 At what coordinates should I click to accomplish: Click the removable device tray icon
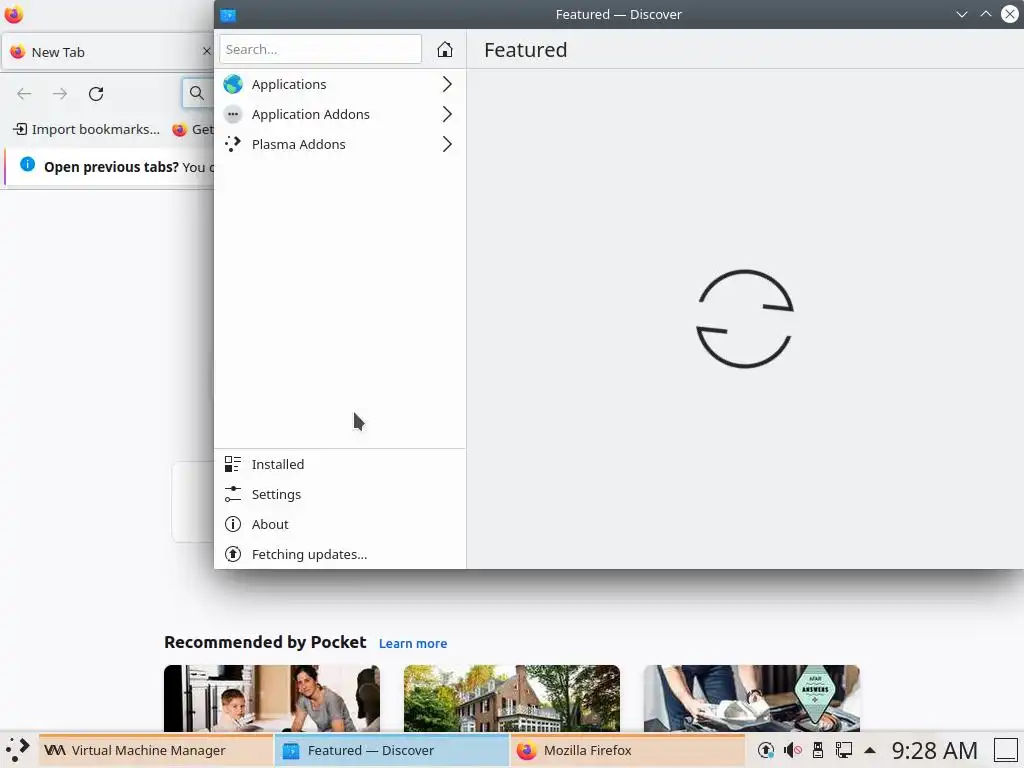click(x=818, y=750)
